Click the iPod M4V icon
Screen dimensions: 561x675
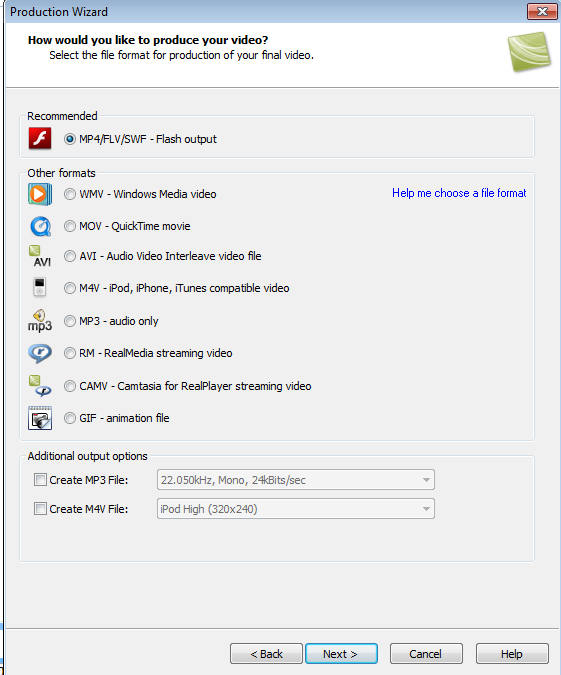click(39, 288)
